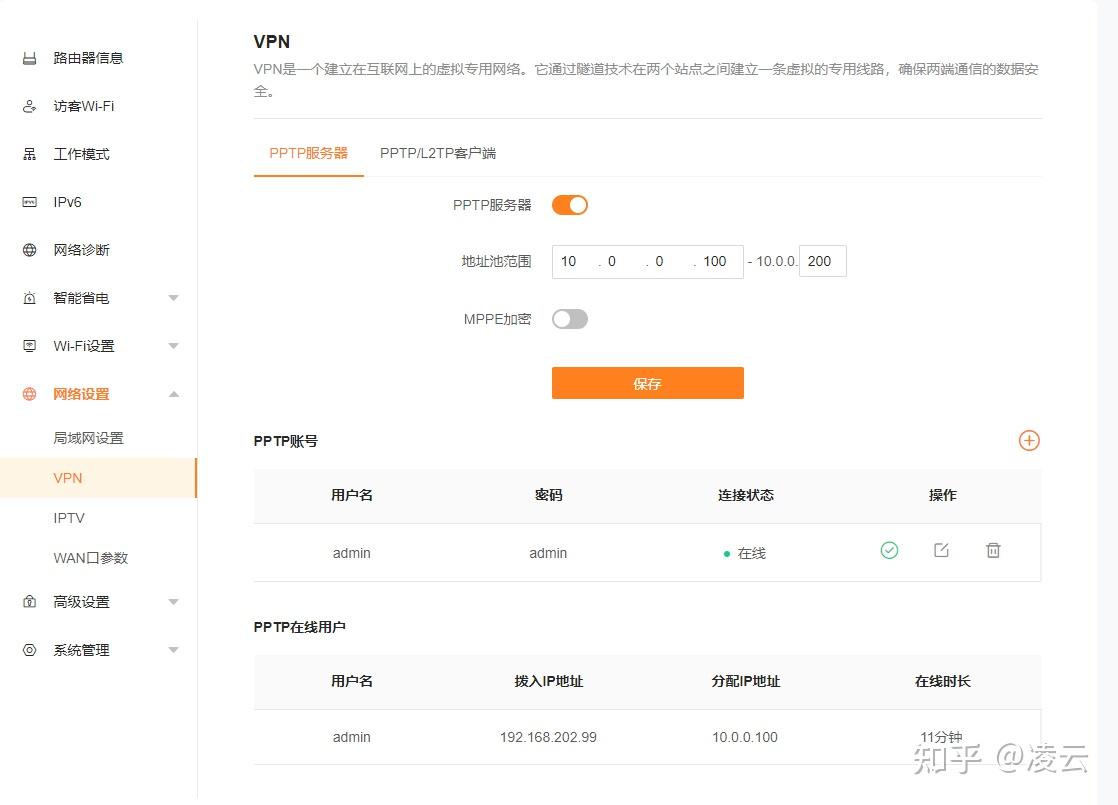1118x805 pixels.
Task: Enable MPPE加密
Action: (569, 318)
